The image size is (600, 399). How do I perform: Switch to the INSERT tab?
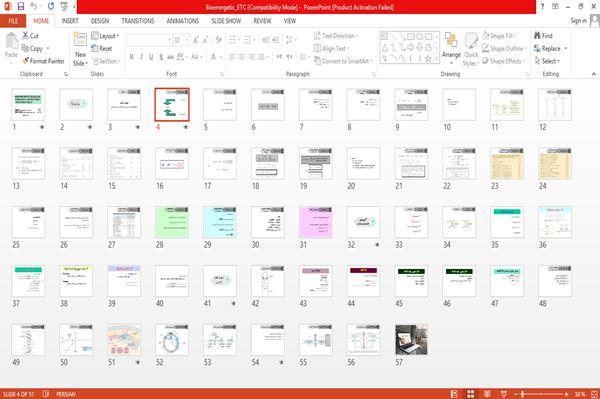click(70, 21)
